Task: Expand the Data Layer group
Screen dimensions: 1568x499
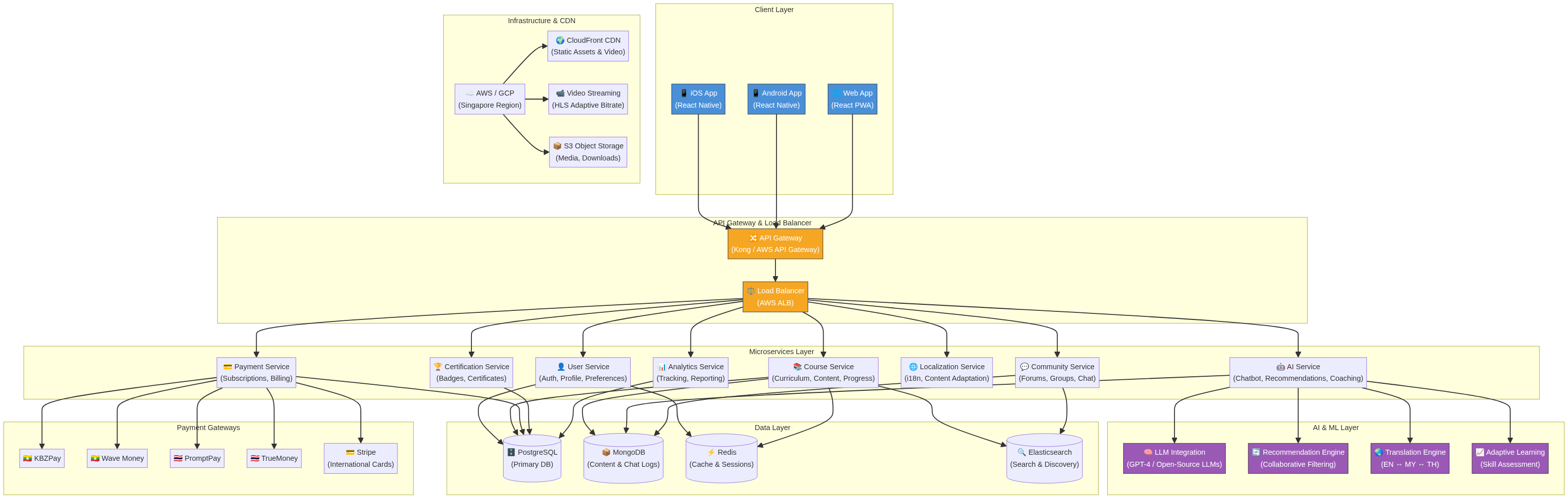Action: coord(772,427)
